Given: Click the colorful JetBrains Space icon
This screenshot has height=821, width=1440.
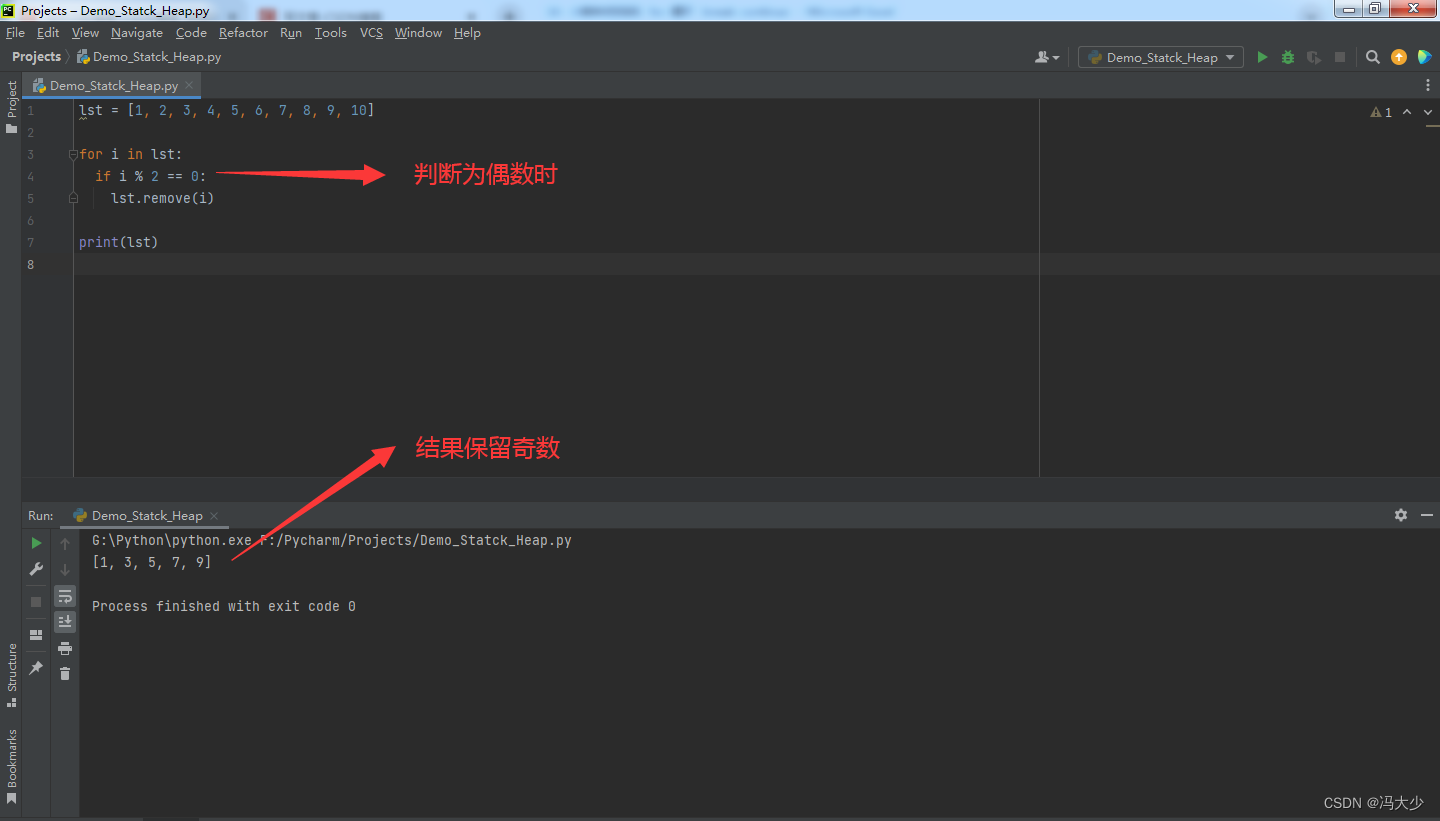Looking at the screenshot, I should [1424, 57].
